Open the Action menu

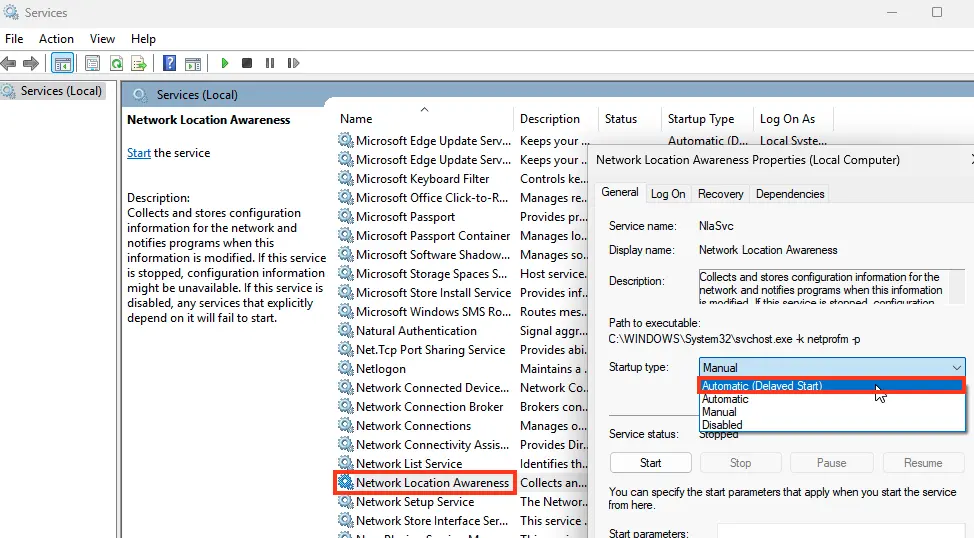tap(56, 39)
